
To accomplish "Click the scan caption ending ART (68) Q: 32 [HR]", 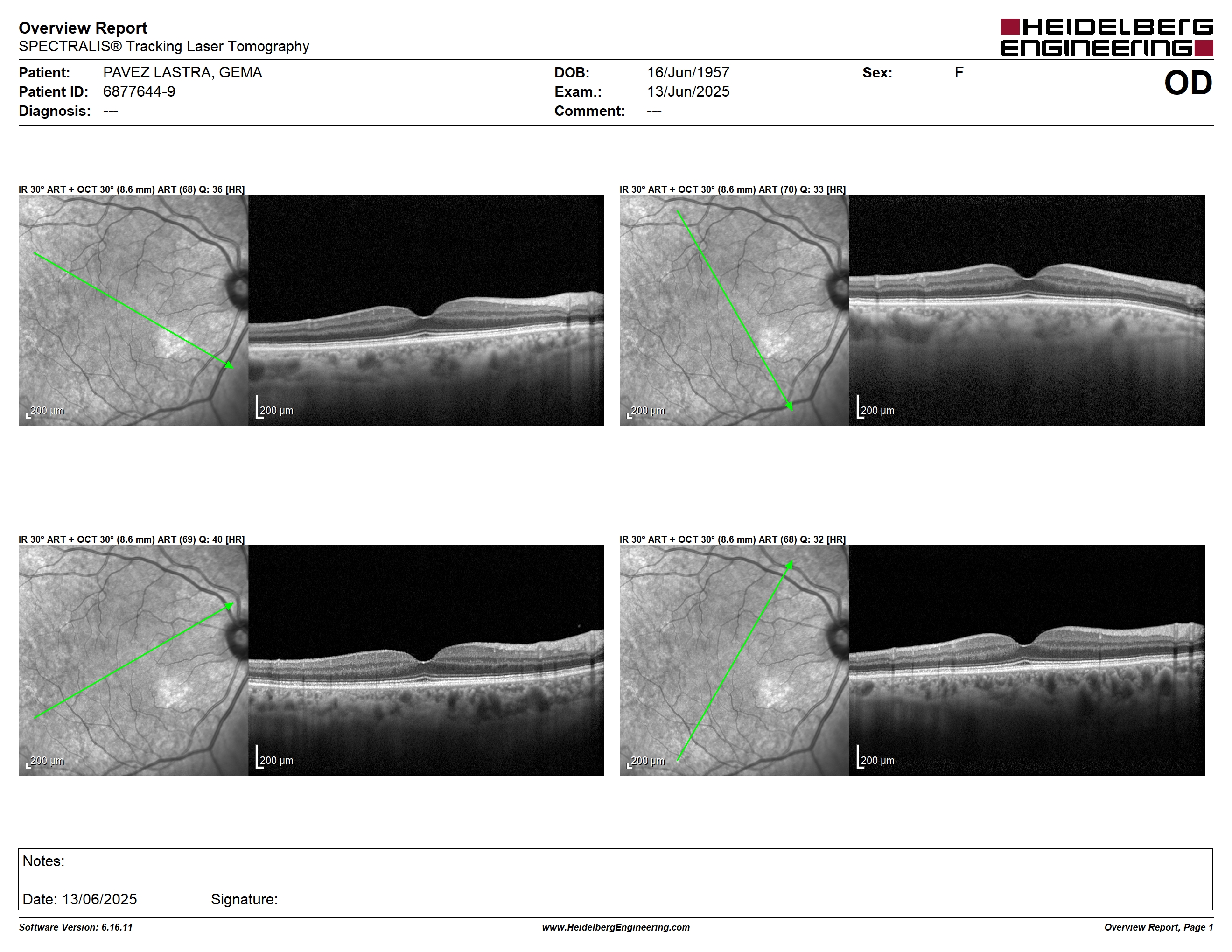I will [732, 539].
